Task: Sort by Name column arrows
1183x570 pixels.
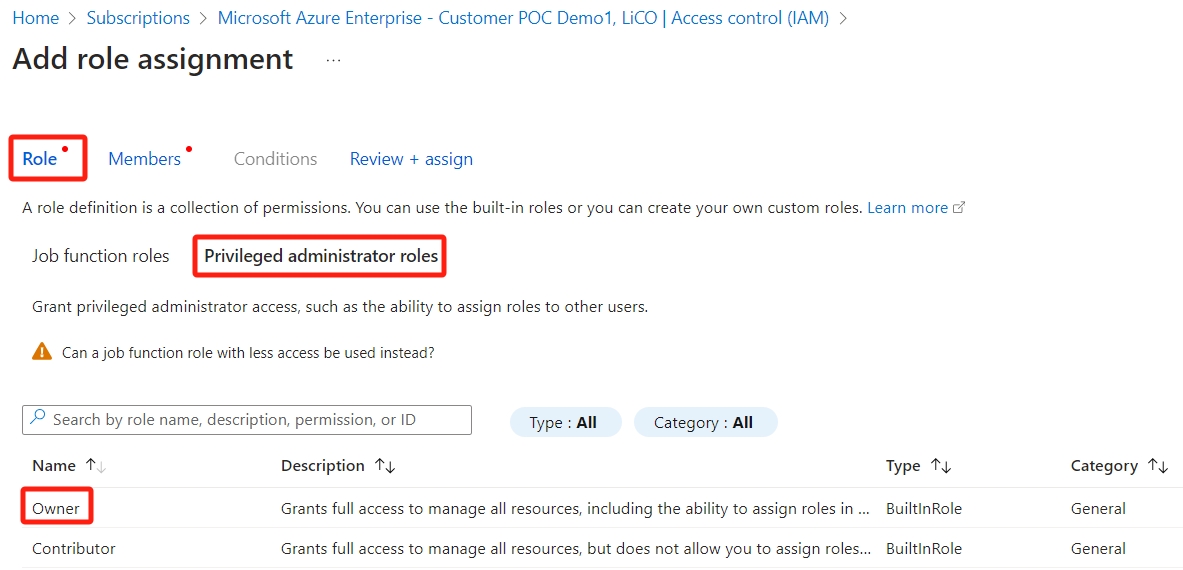Action: click(x=96, y=466)
